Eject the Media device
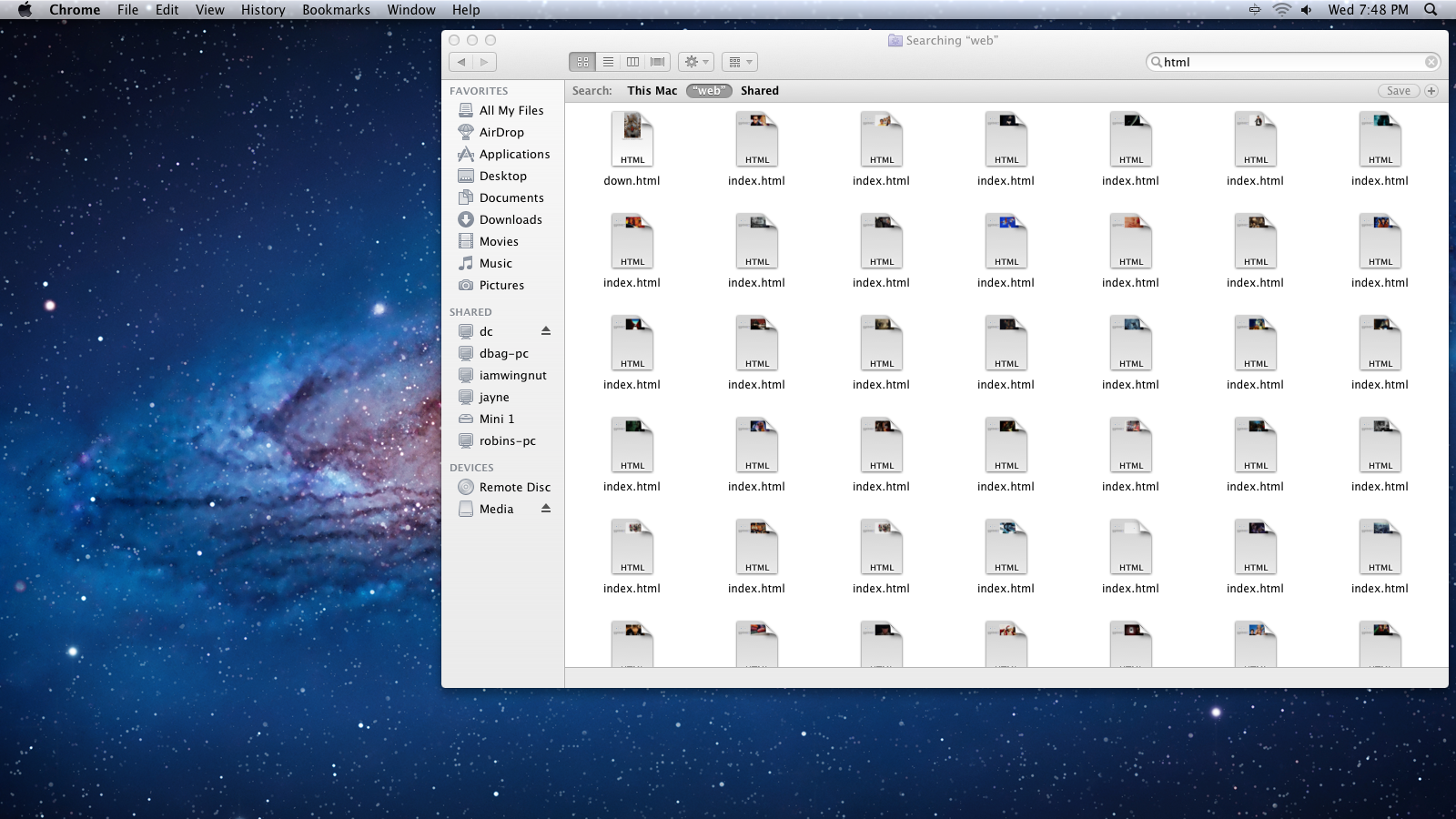 [x=546, y=509]
